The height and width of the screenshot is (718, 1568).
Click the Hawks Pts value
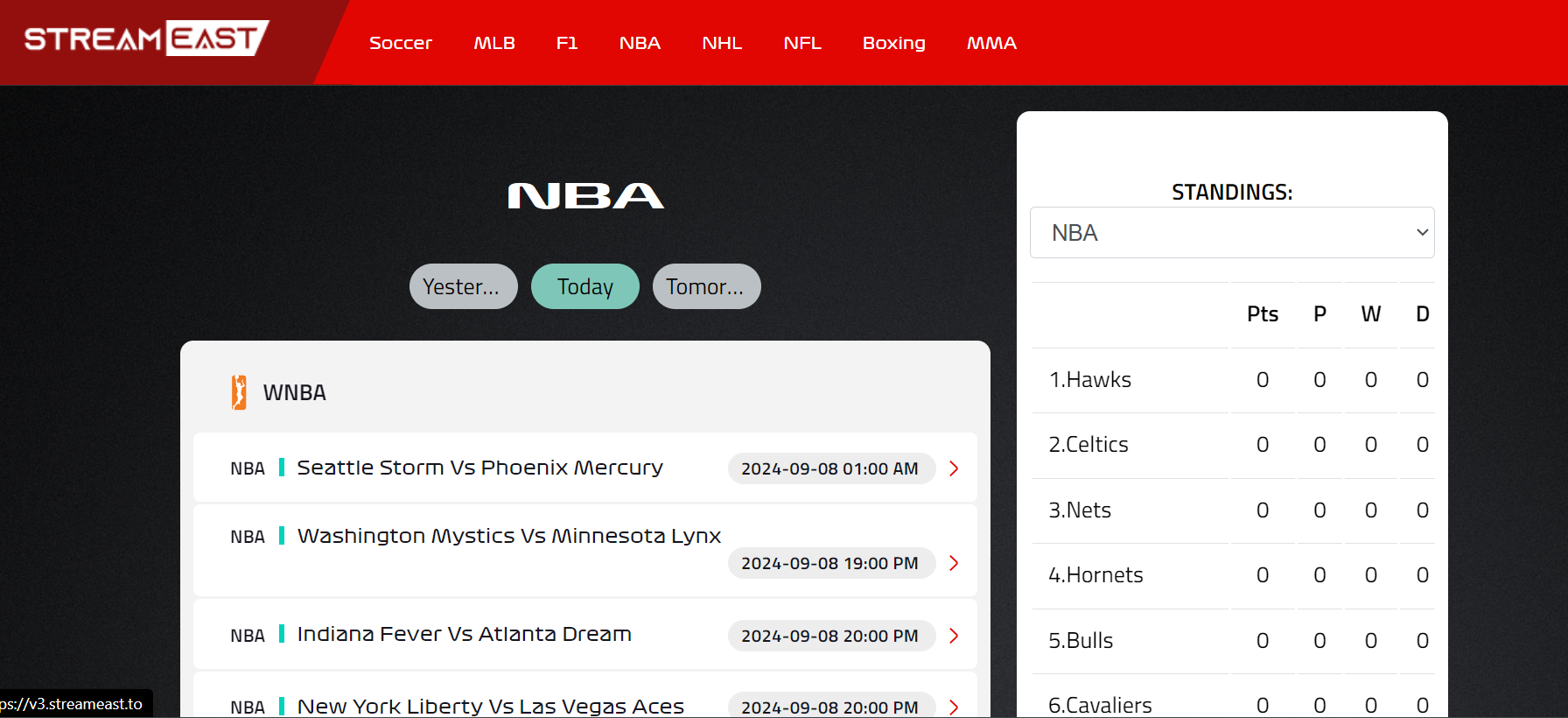click(x=1263, y=380)
